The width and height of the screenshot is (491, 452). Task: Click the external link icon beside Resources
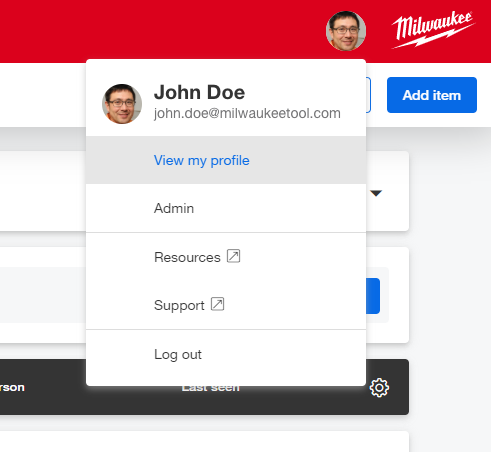click(233, 256)
